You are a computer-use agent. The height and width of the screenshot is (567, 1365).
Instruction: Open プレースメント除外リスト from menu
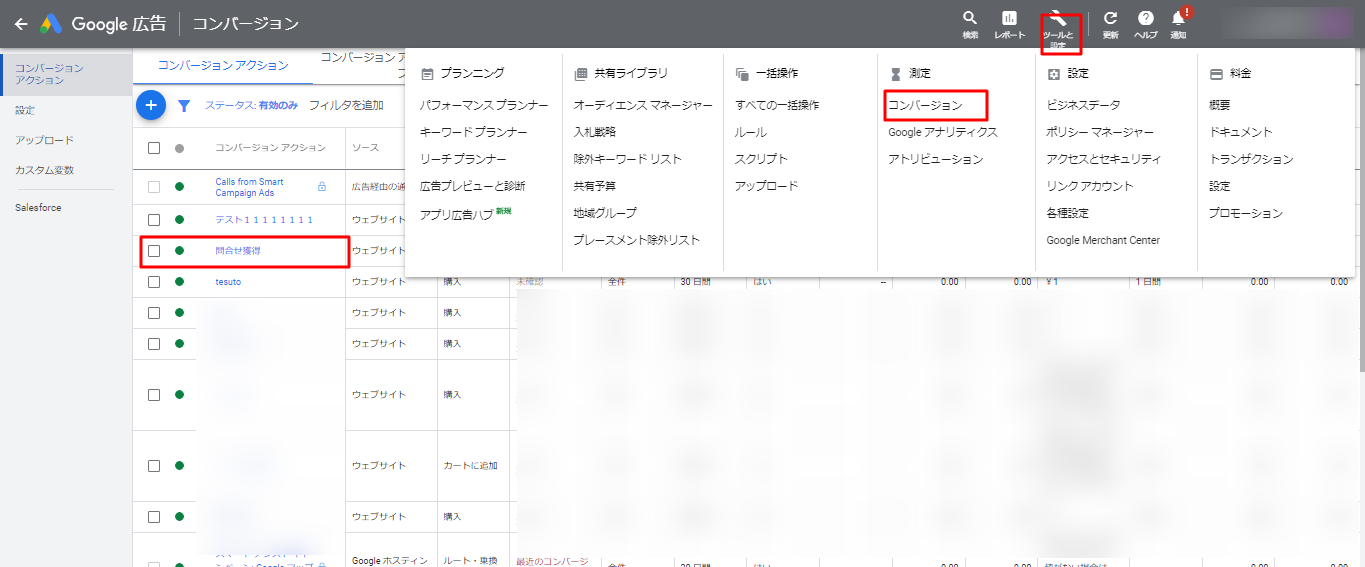click(636, 240)
